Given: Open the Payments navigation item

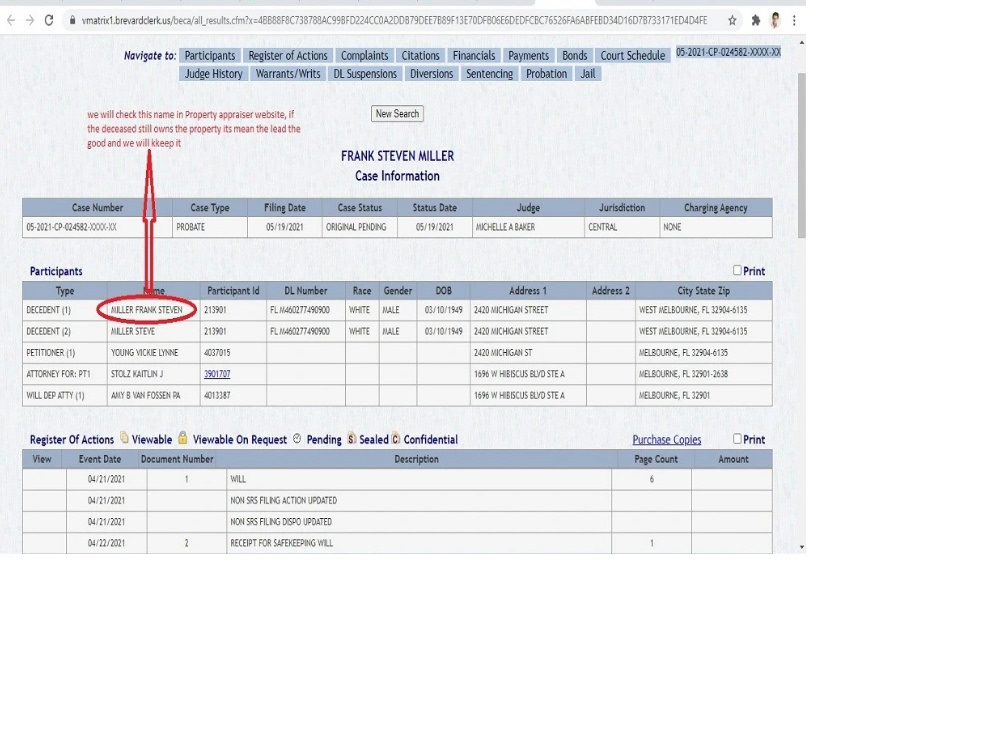Looking at the screenshot, I should tap(528, 55).
